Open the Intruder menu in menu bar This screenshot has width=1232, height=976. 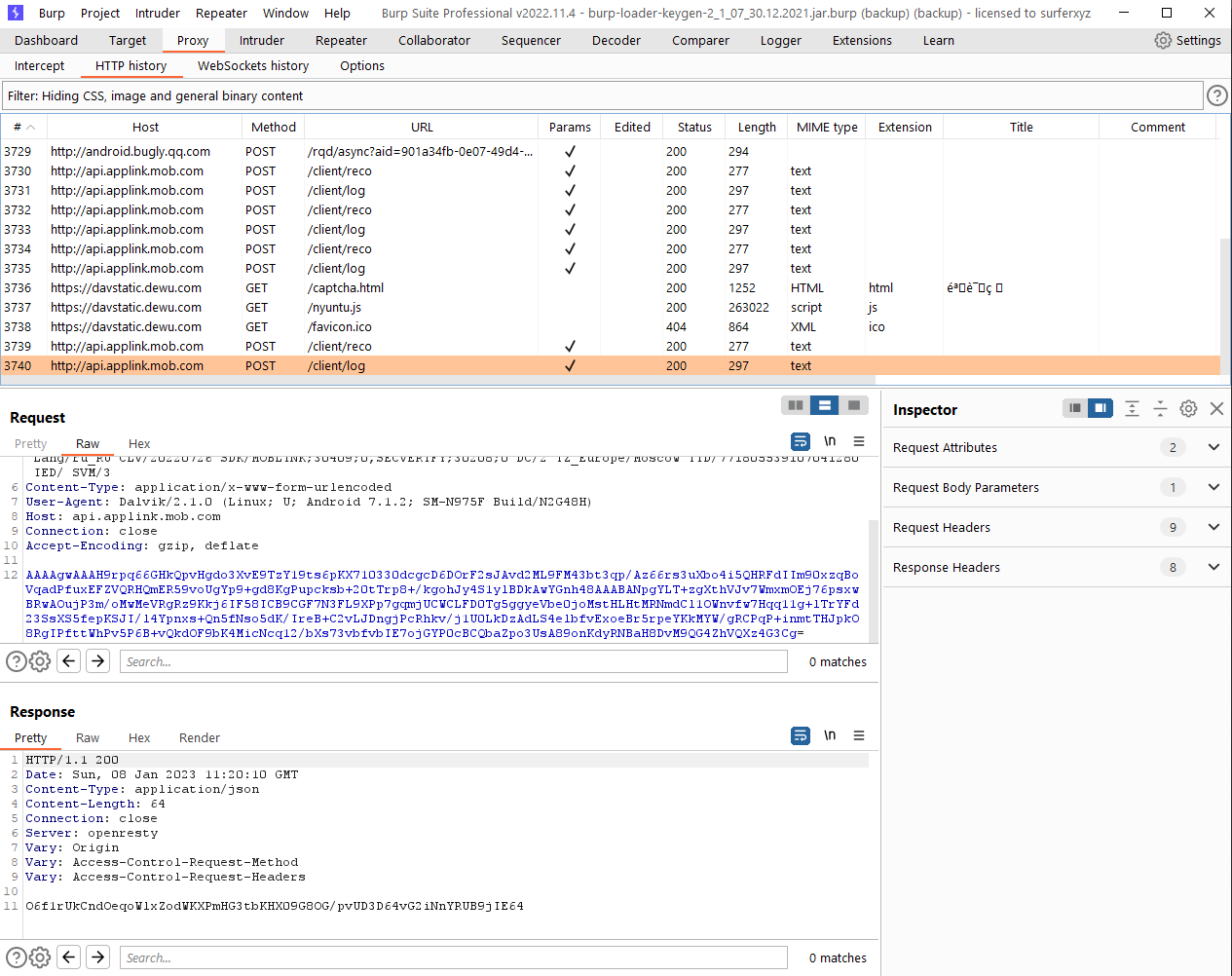[x=158, y=13]
